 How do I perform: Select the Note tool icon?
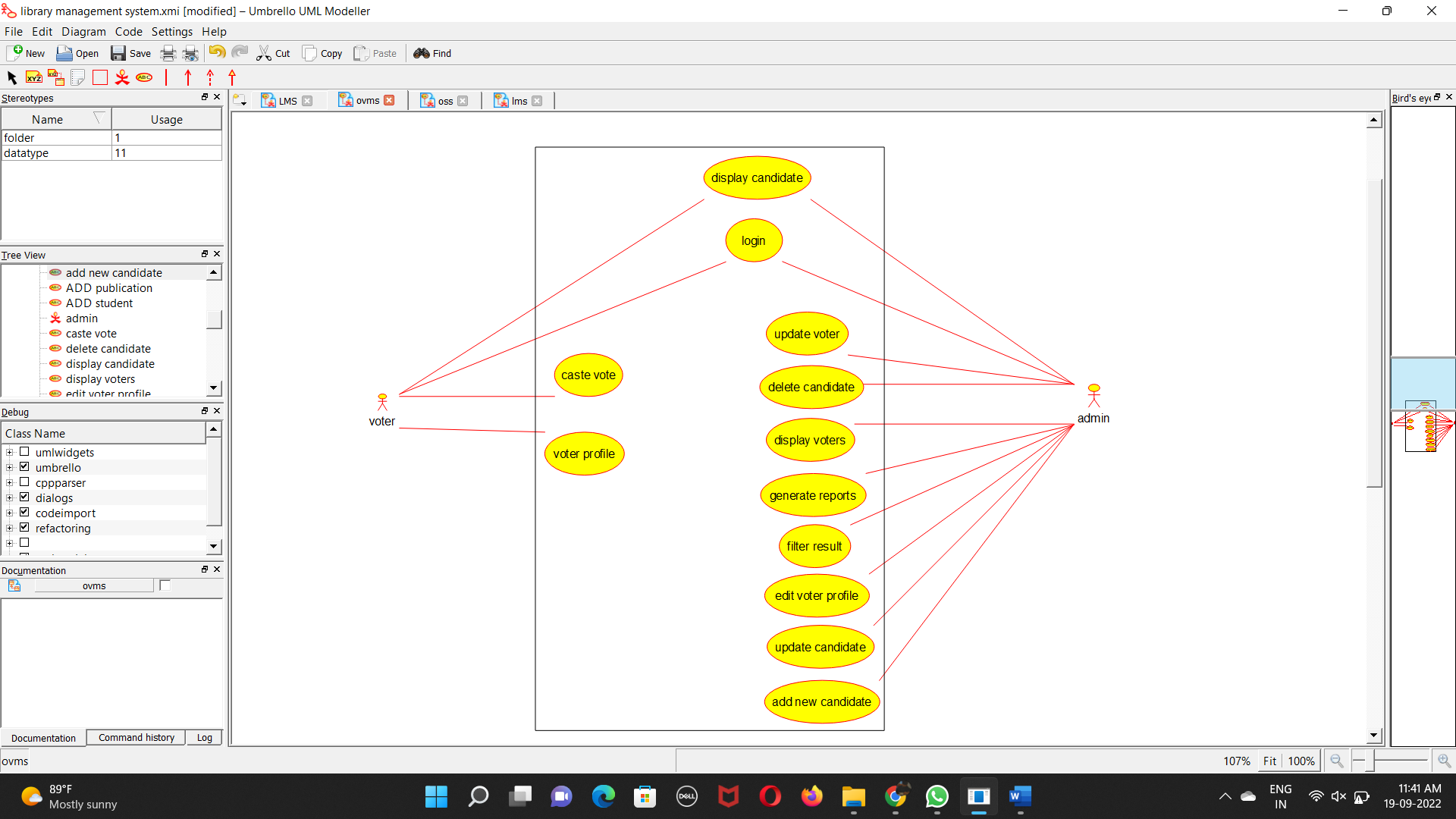point(77,77)
